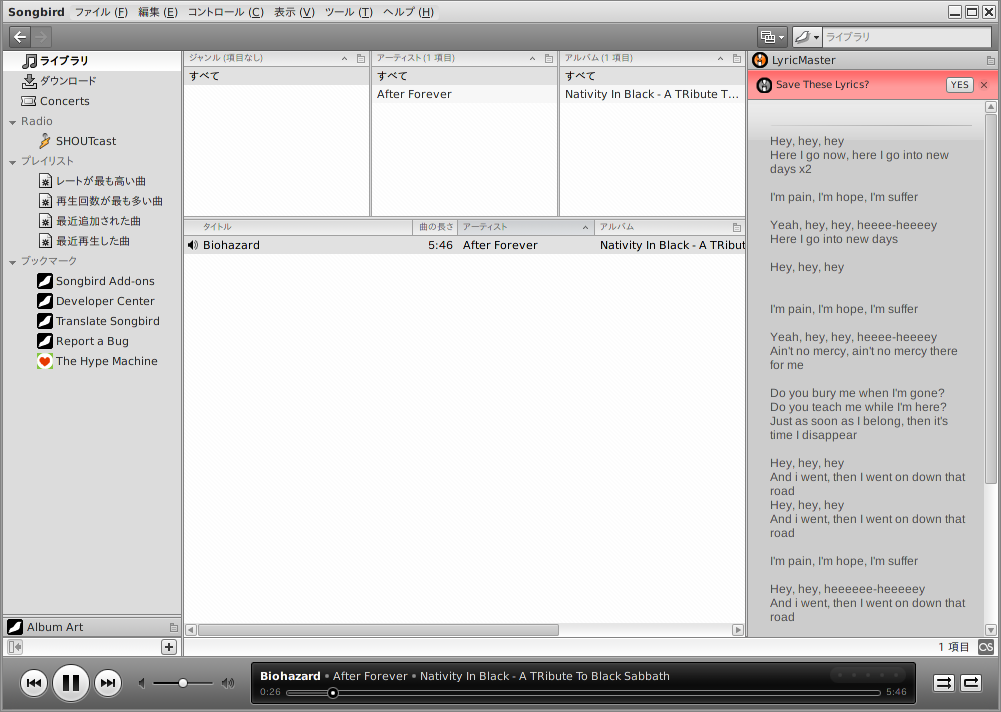Toggle shuffle mode
The image size is (1001, 712).
[943, 683]
